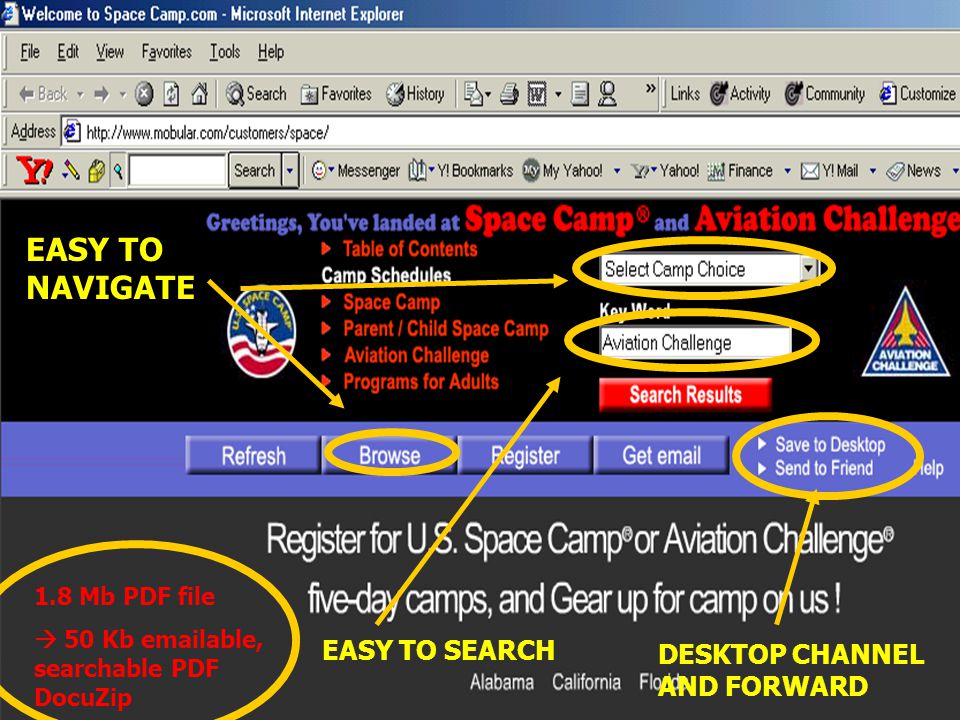The width and height of the screenshot is (960, 720).
Task: Open Yahoo Messenger smiley icon
Action: pyautogui.click(x=318, y=170)
